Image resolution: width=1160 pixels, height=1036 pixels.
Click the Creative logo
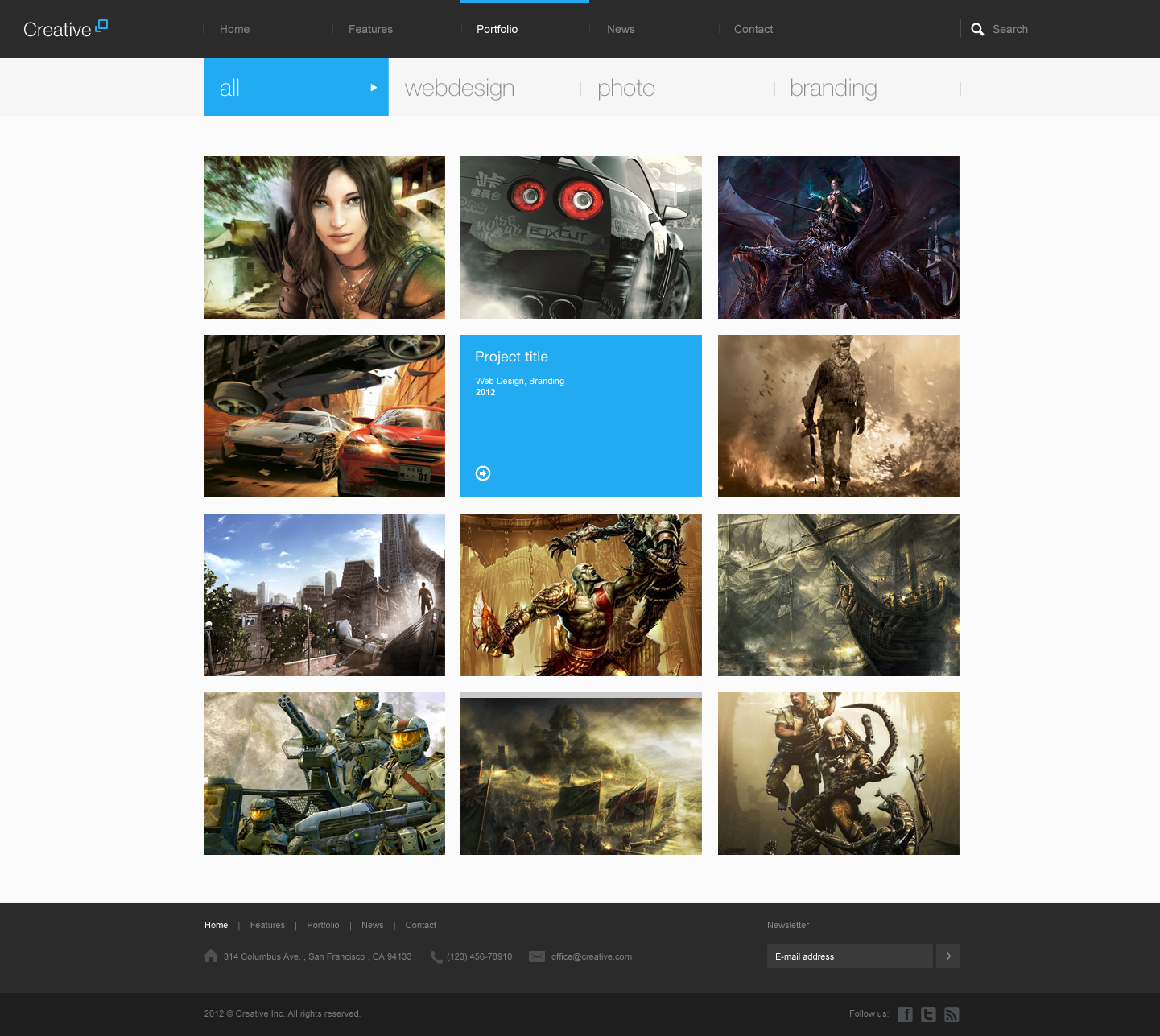coord(65,29)
